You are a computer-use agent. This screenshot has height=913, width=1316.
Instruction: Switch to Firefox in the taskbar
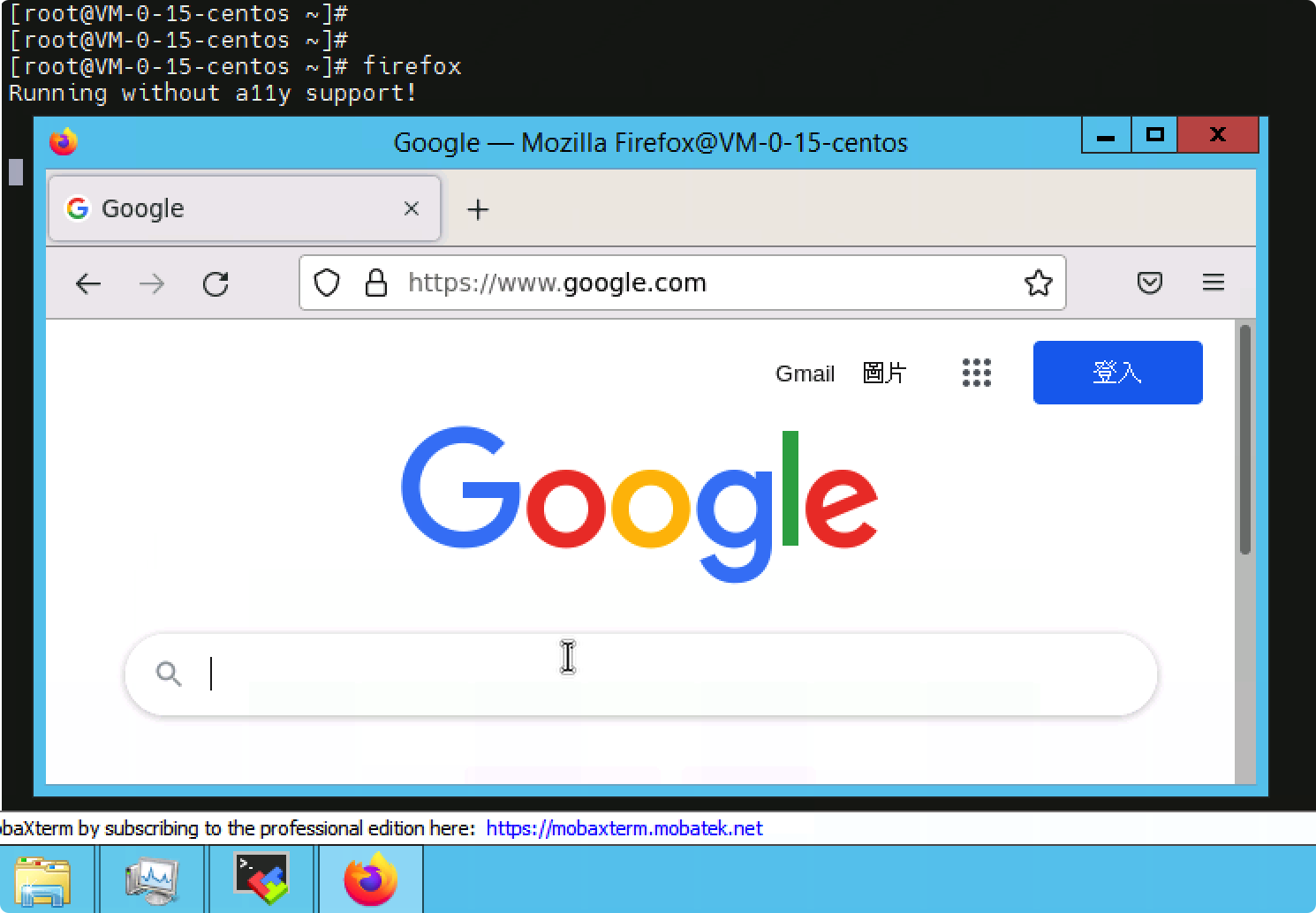pyautogui.click(x=370, y=879)
